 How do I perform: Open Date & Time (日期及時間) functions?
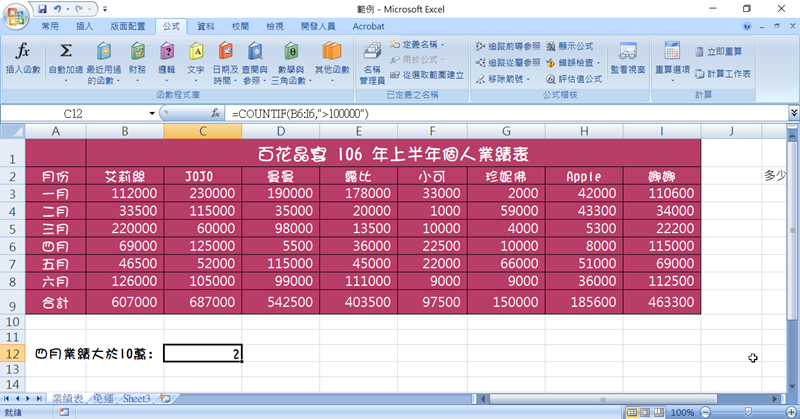point(225,63)
